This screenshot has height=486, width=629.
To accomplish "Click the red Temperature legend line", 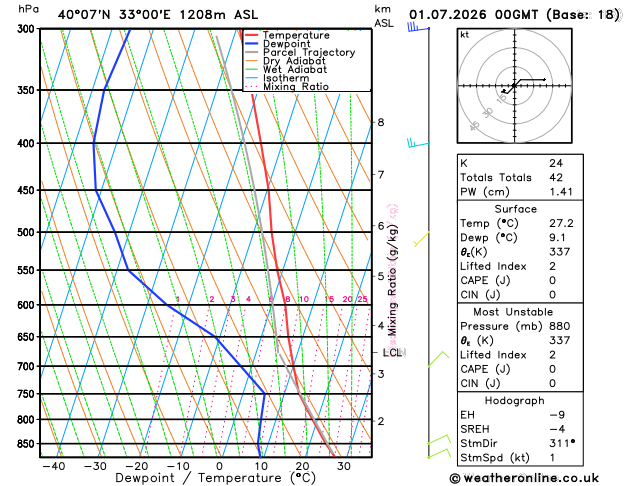I will (x=251, y=35).
